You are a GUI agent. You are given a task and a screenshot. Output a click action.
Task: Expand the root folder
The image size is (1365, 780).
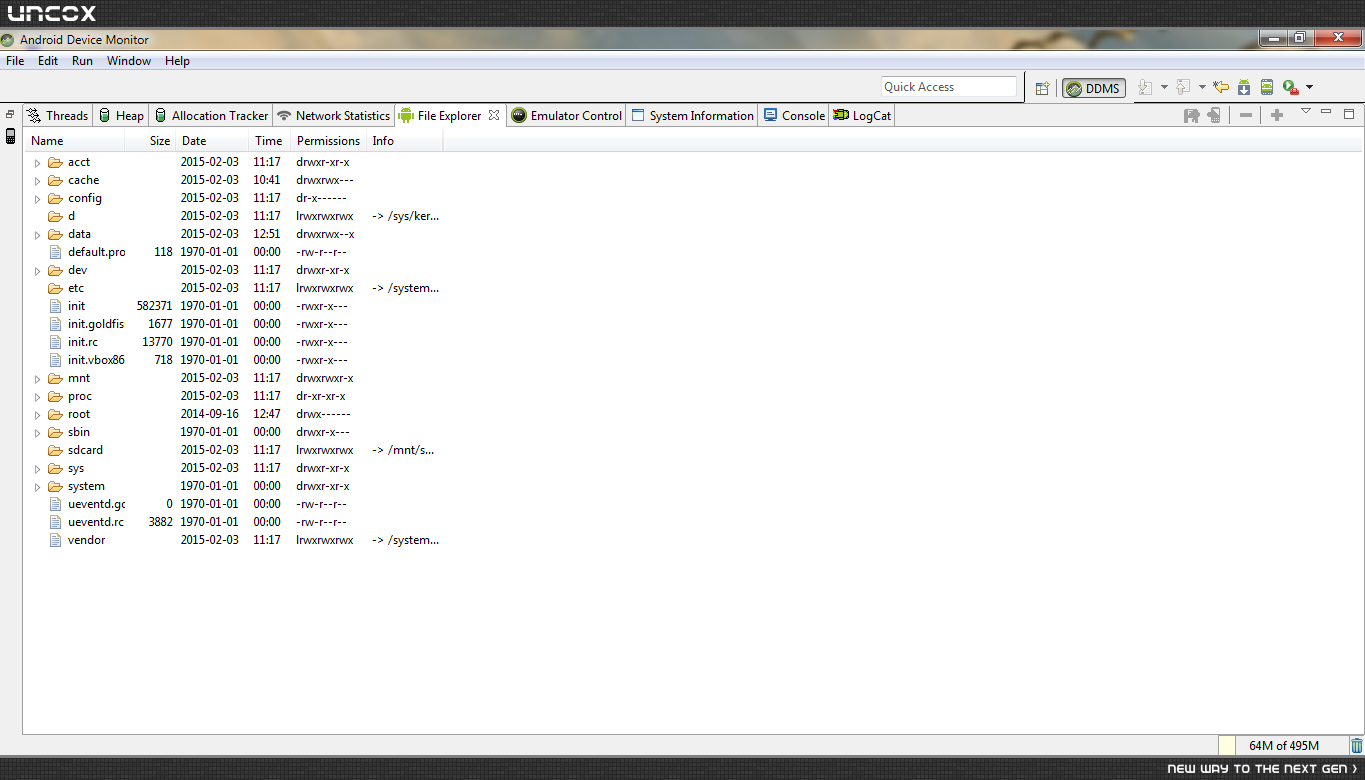(x=38, y=414)
